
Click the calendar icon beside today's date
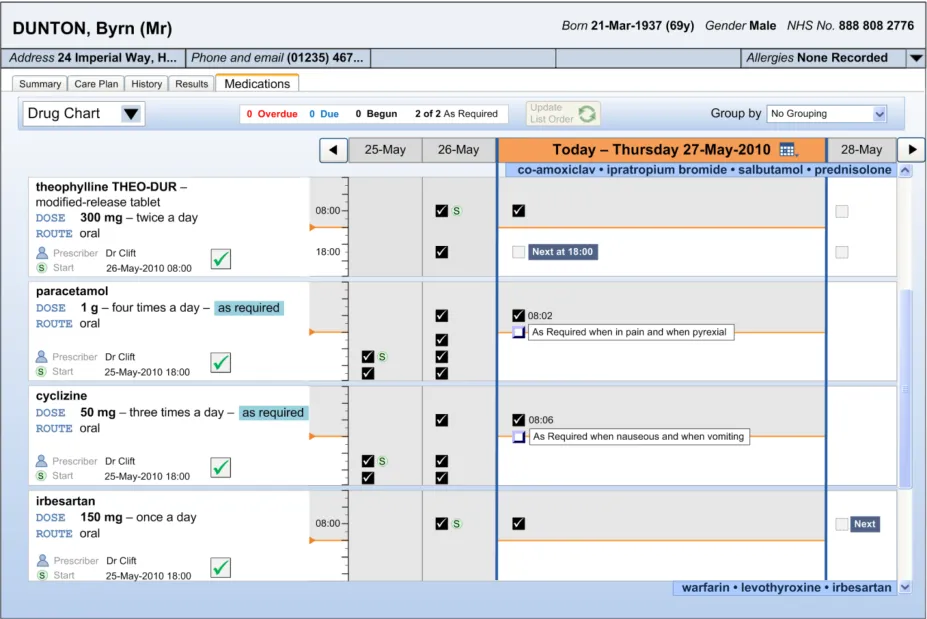pyautogui.click(x=788, y=150)
